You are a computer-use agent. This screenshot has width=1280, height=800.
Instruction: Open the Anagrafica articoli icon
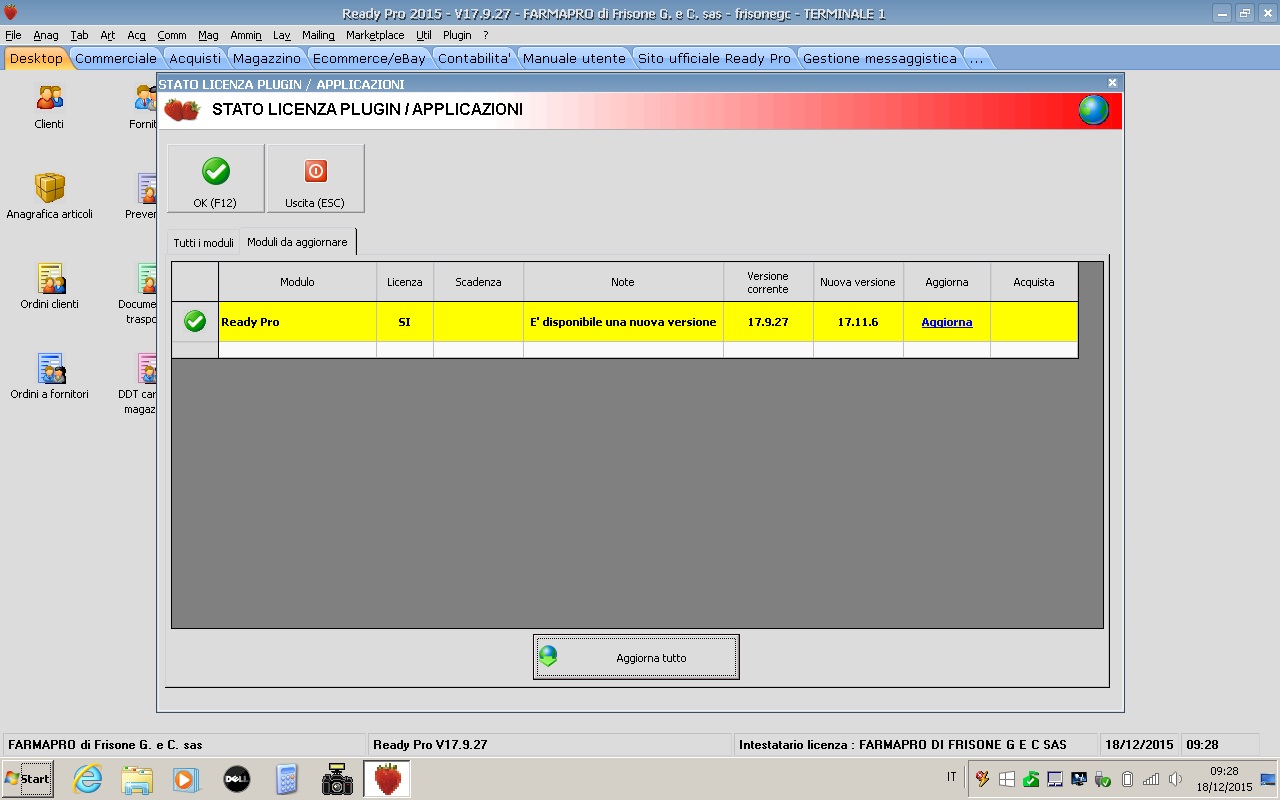(x=49, y=196)
